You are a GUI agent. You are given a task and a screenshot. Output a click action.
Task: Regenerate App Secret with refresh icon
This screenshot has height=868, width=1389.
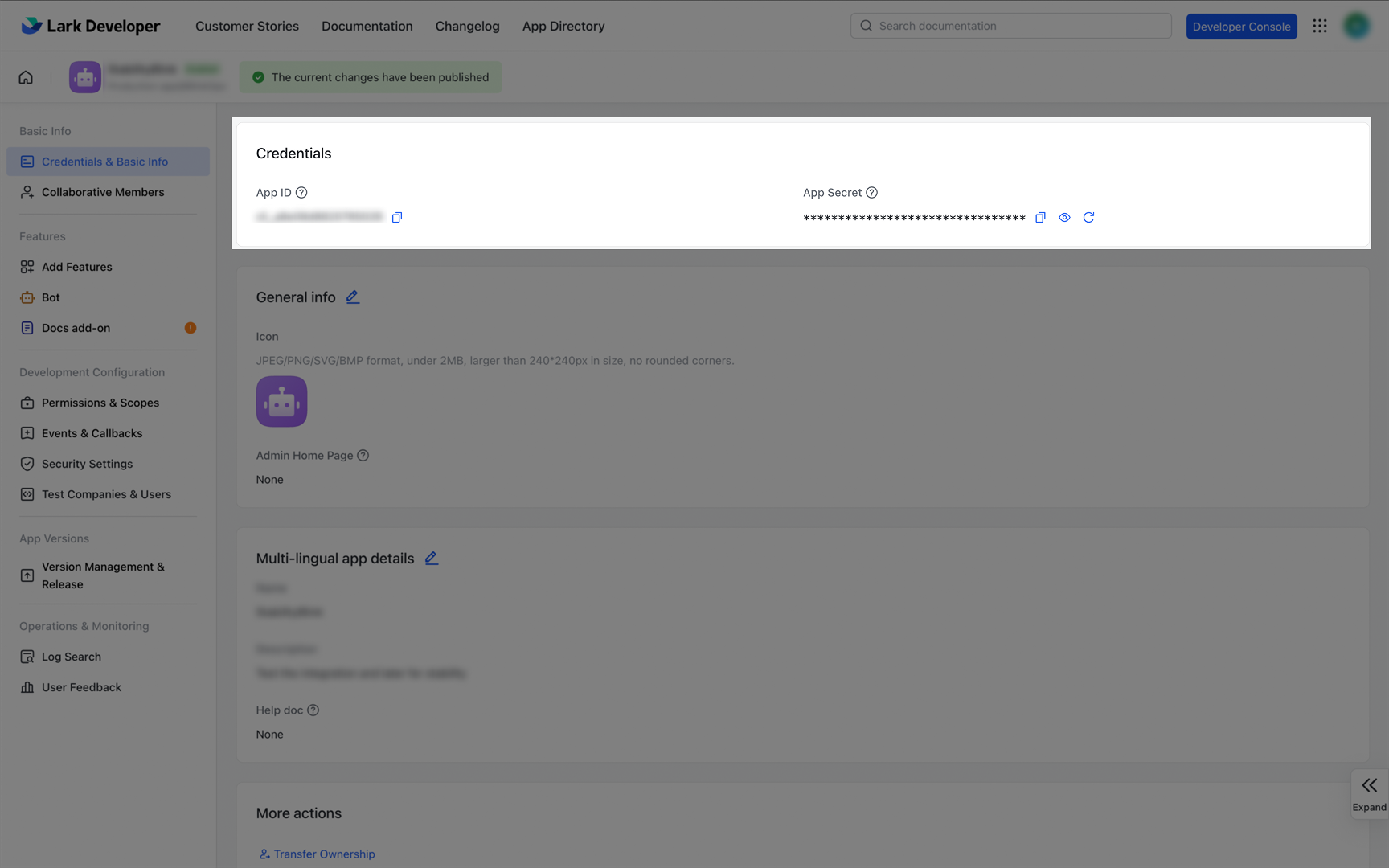pyautogui.click(x=1088, y=218)
